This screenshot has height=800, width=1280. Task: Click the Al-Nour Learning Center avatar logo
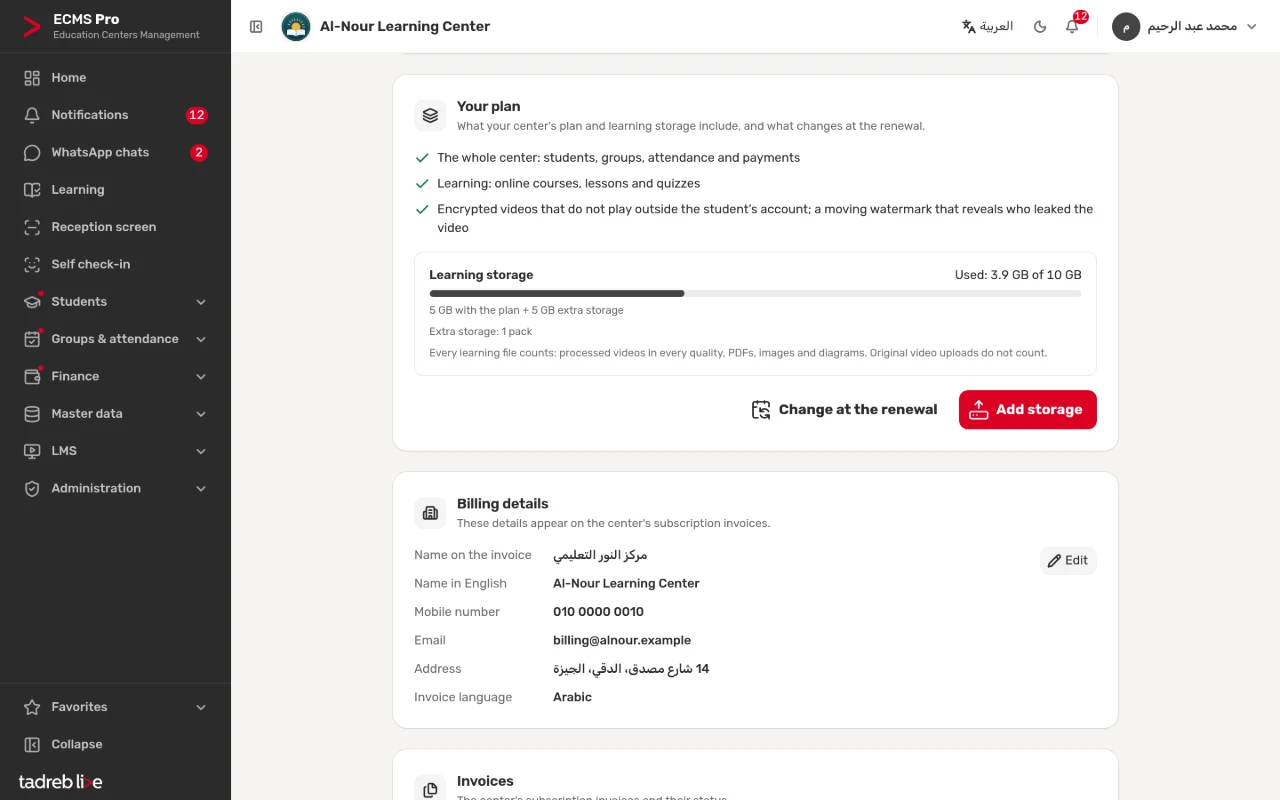coord(296,27)
